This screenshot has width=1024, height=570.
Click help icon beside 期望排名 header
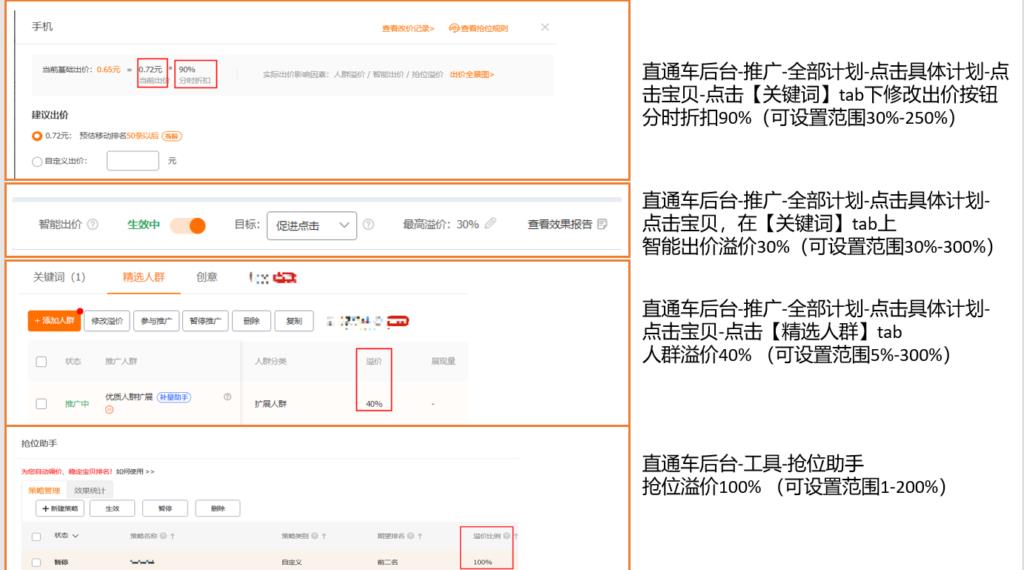410,536
